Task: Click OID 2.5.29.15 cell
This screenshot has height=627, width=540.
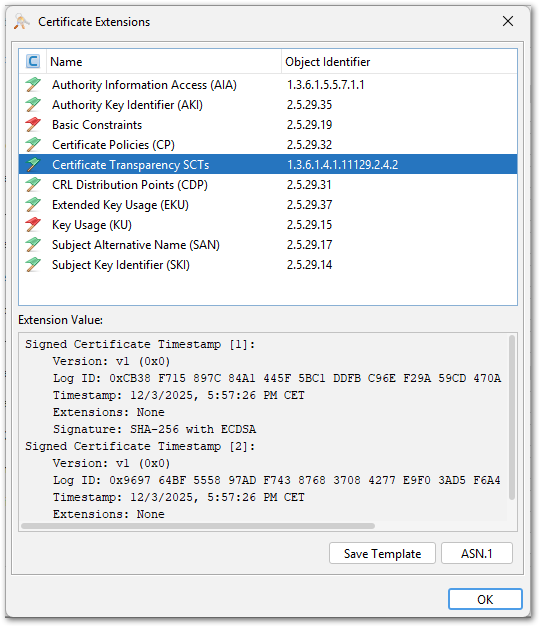Action: click(x=309, y=225)
